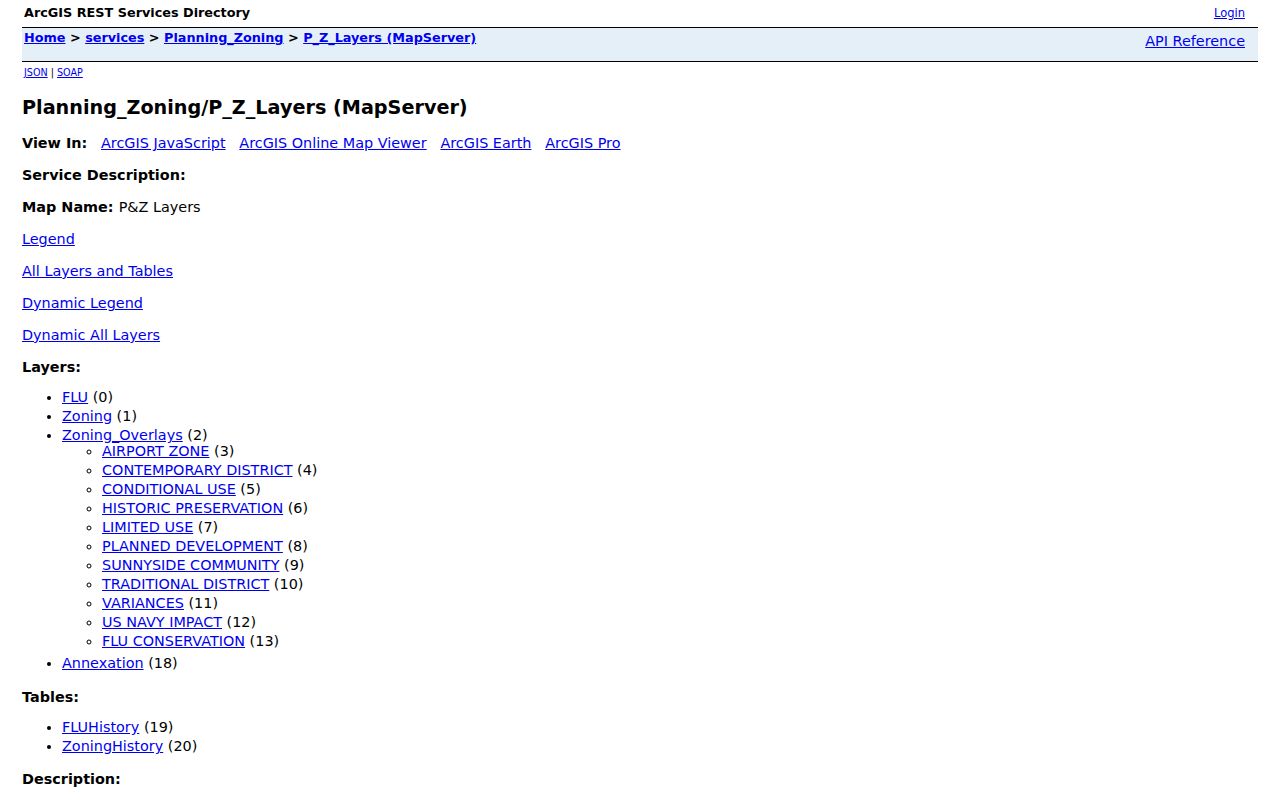Open the Zoning layer (1)
The height and width of the screenshot is (800, 1280).
(87, 416)
